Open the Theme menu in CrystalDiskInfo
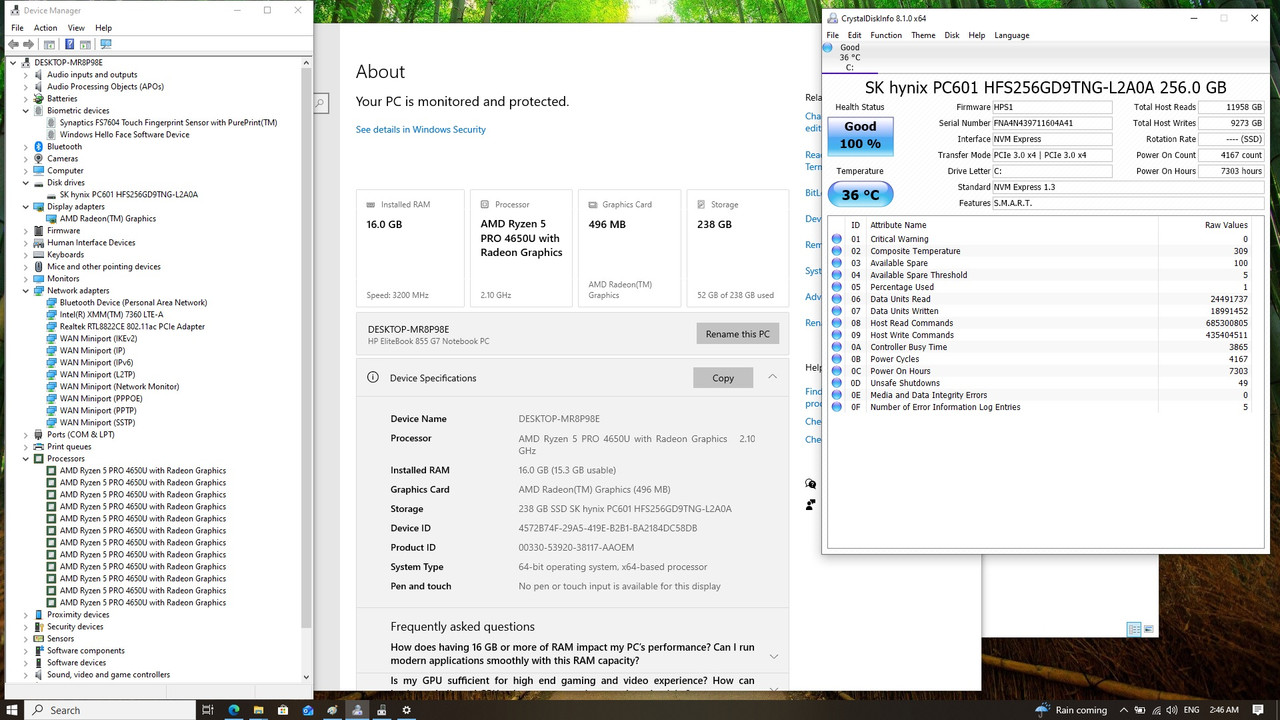 [x=923, y=35]
